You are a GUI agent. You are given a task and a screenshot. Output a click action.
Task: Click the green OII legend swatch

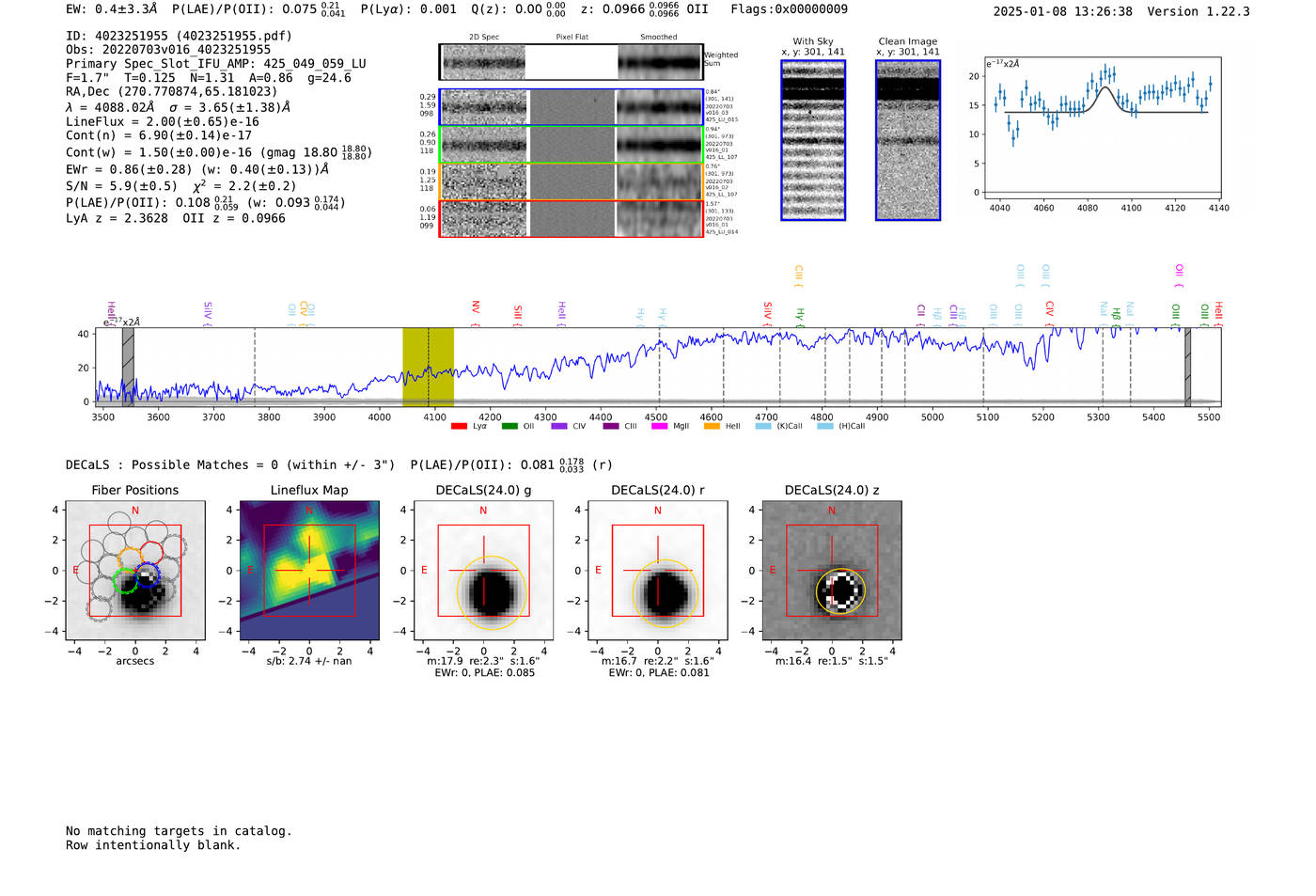509,426
